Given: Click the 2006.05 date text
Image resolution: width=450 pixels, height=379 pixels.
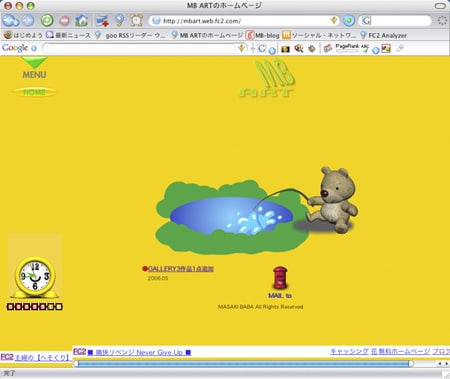Looking at the screenshot, I should (158, 278).
